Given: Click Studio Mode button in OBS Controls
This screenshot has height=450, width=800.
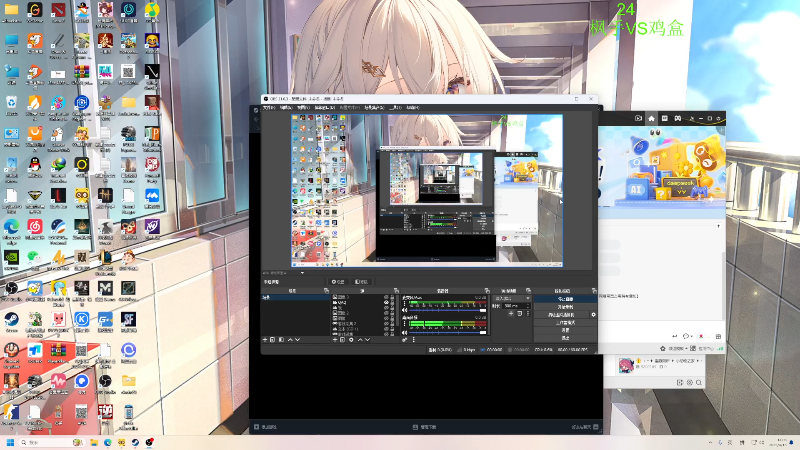Looking at the screenshot, I should (x=565, y=322).
